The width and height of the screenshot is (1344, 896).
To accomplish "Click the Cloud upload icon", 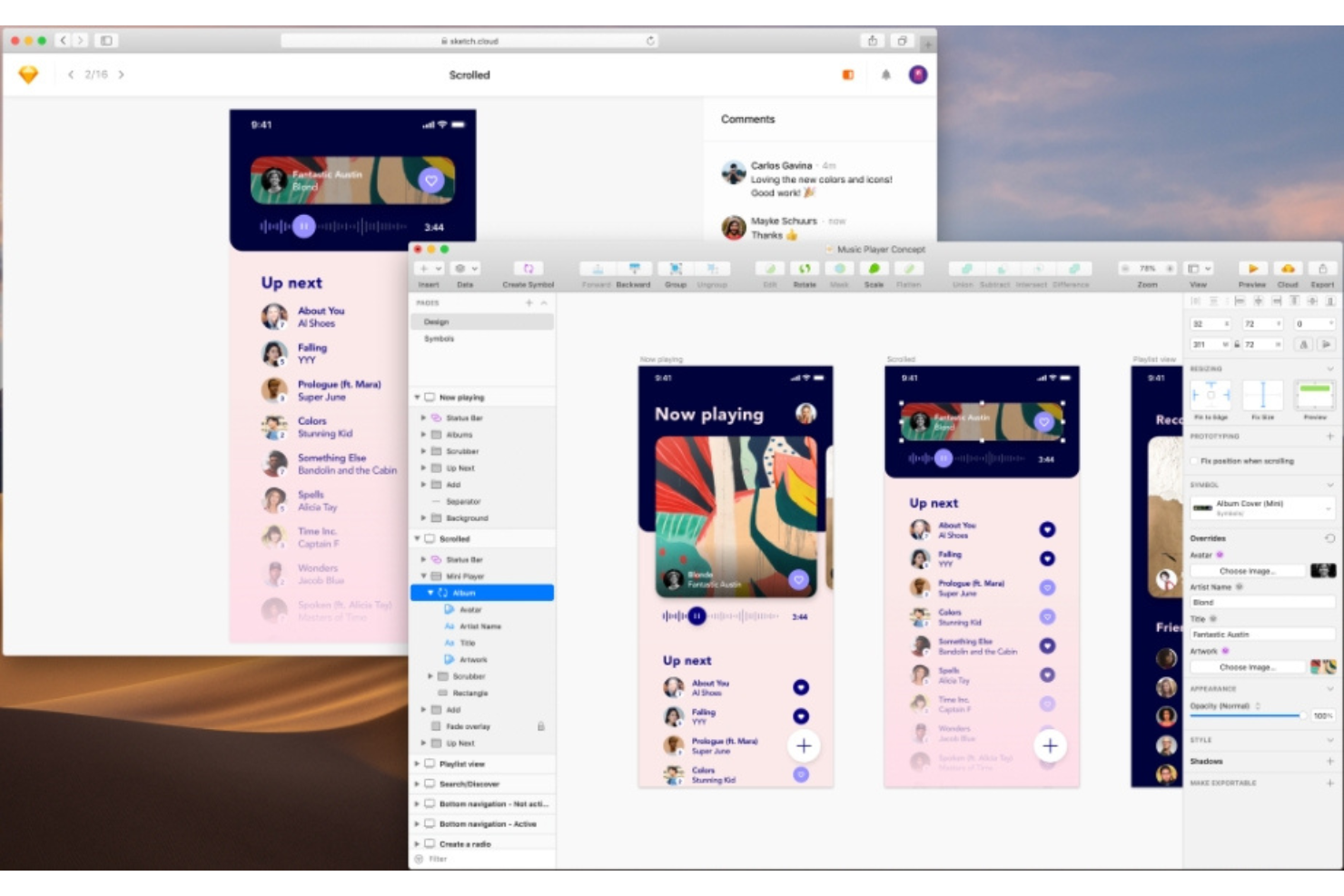I will [x=1288, y=269].
